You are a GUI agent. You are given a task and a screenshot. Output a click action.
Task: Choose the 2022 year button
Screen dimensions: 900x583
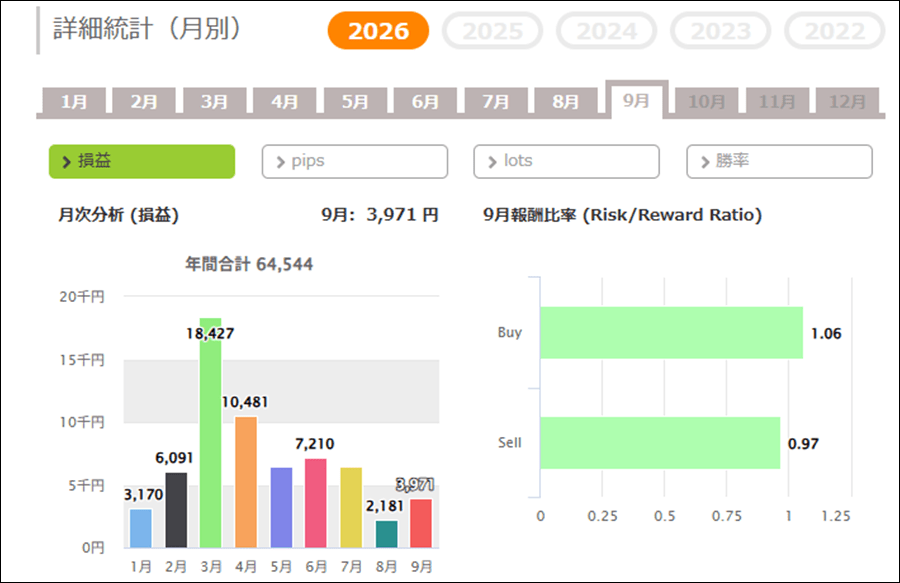pyautogui.click(x=835, y=30)
